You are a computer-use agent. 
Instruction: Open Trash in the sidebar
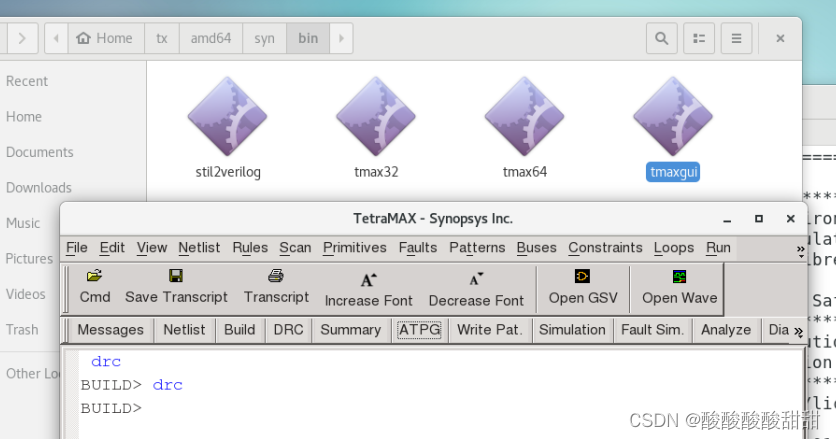coord(22,330)
